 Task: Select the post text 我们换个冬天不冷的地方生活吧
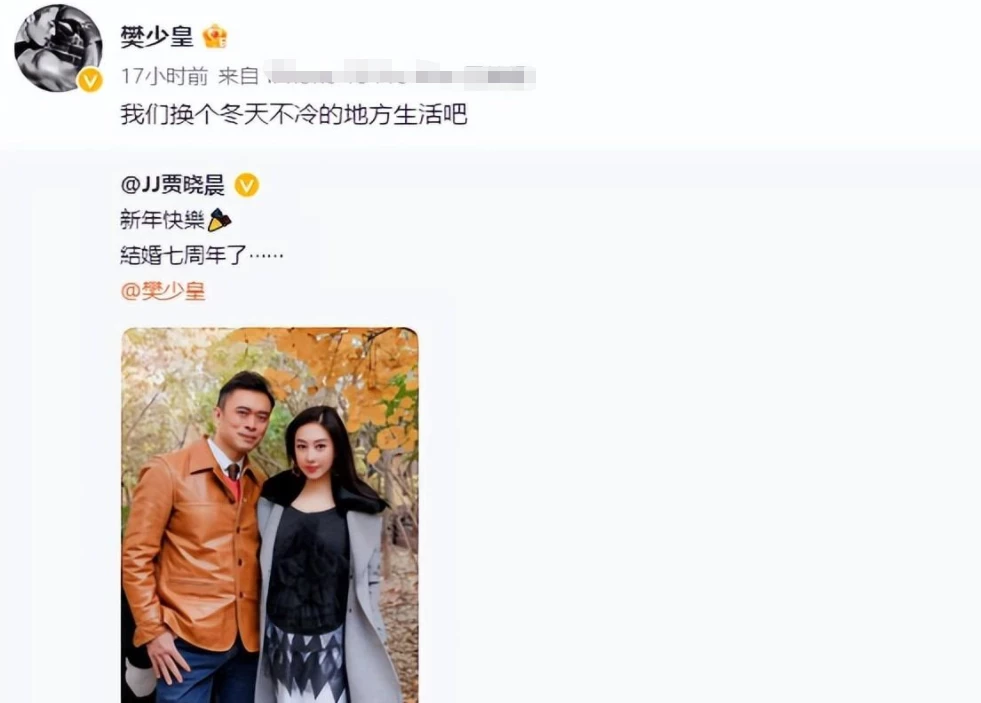293,114
